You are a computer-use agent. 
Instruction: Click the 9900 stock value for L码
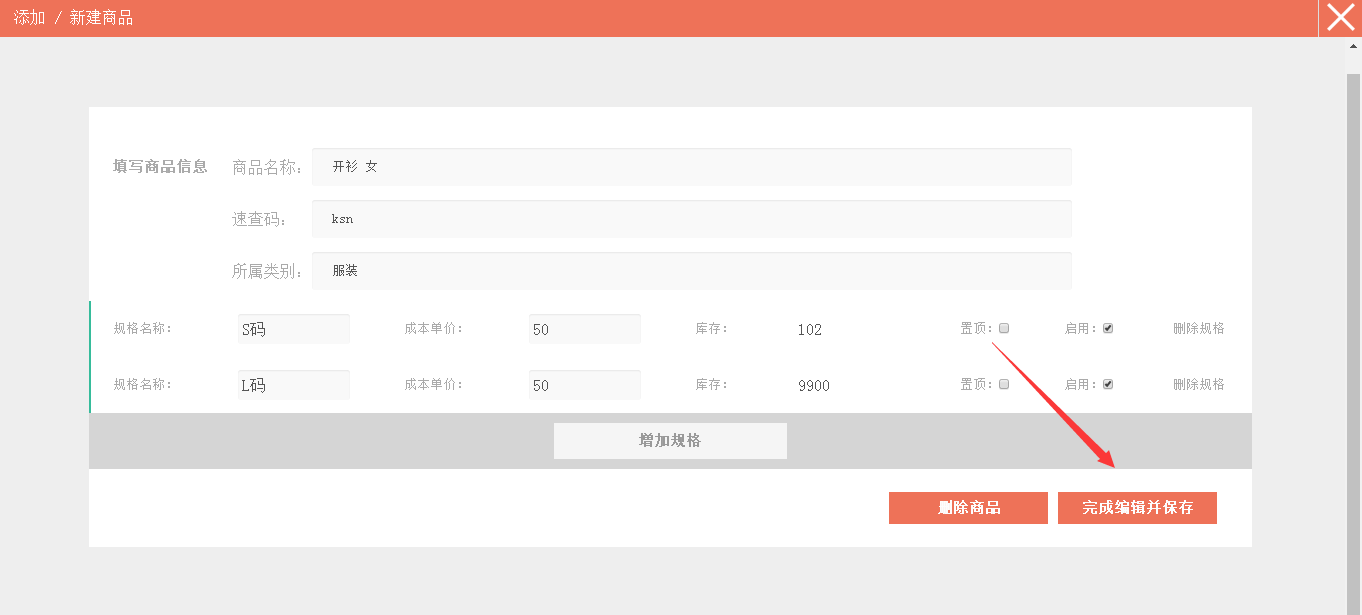coord(814,385)
